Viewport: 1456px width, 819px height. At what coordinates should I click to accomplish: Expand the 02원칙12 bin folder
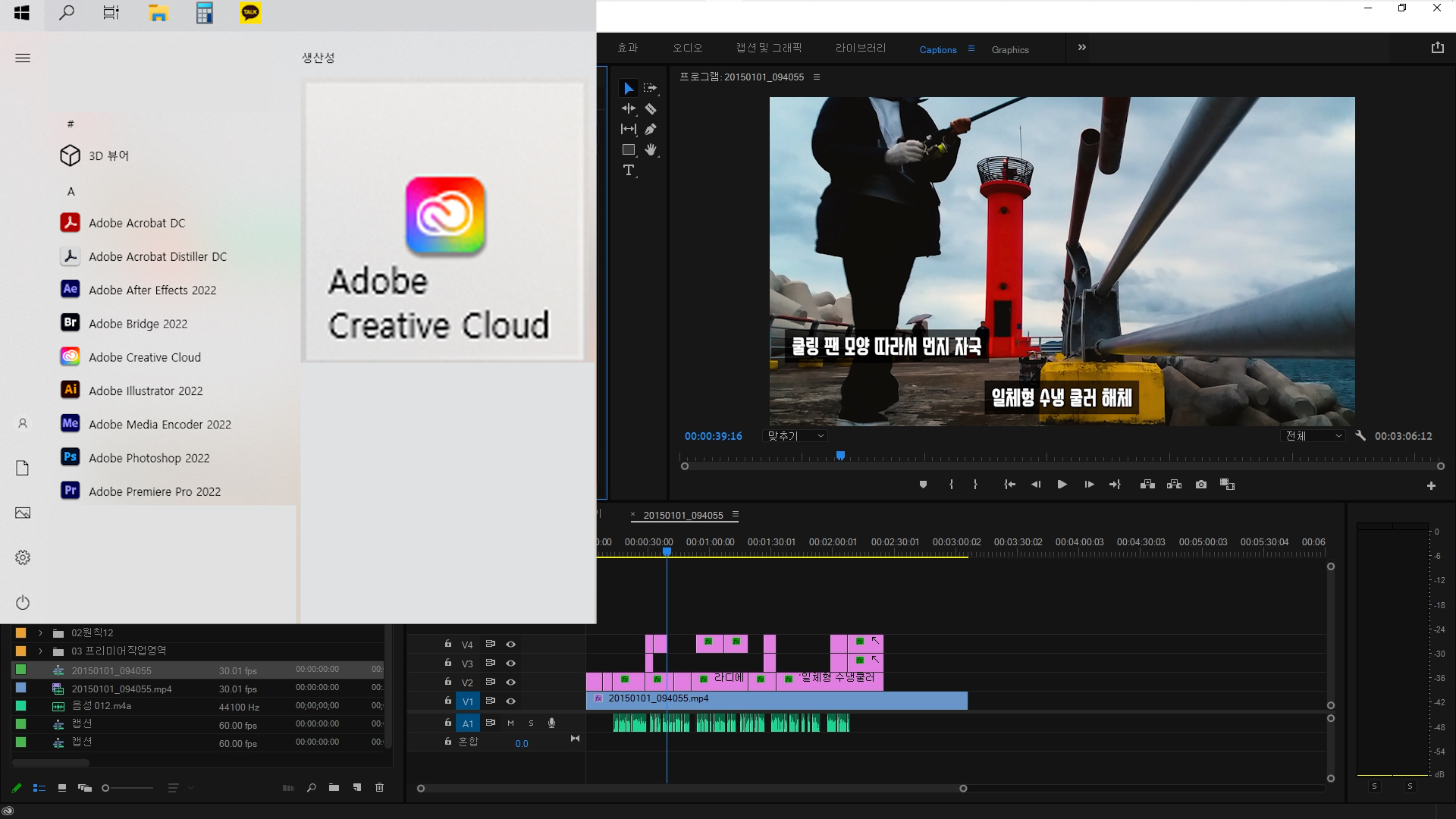(40, 633)
